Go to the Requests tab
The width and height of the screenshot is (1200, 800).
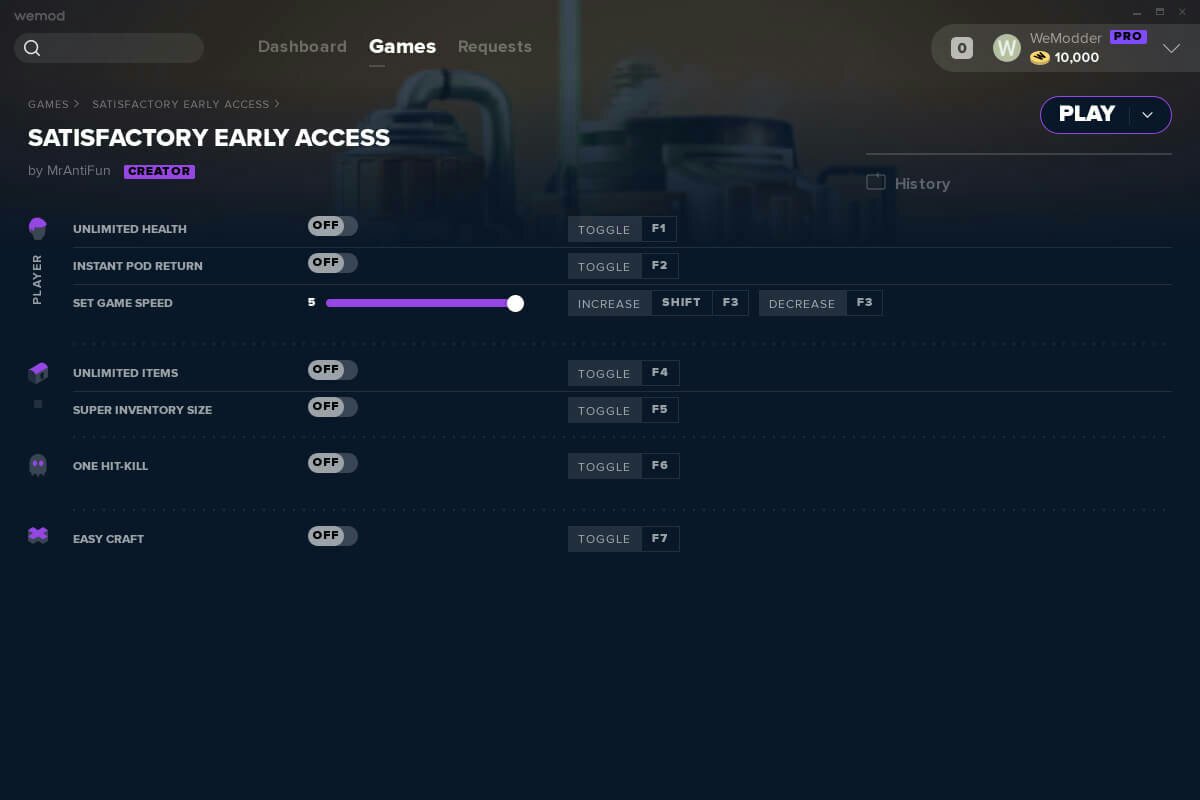pos(495,47)
